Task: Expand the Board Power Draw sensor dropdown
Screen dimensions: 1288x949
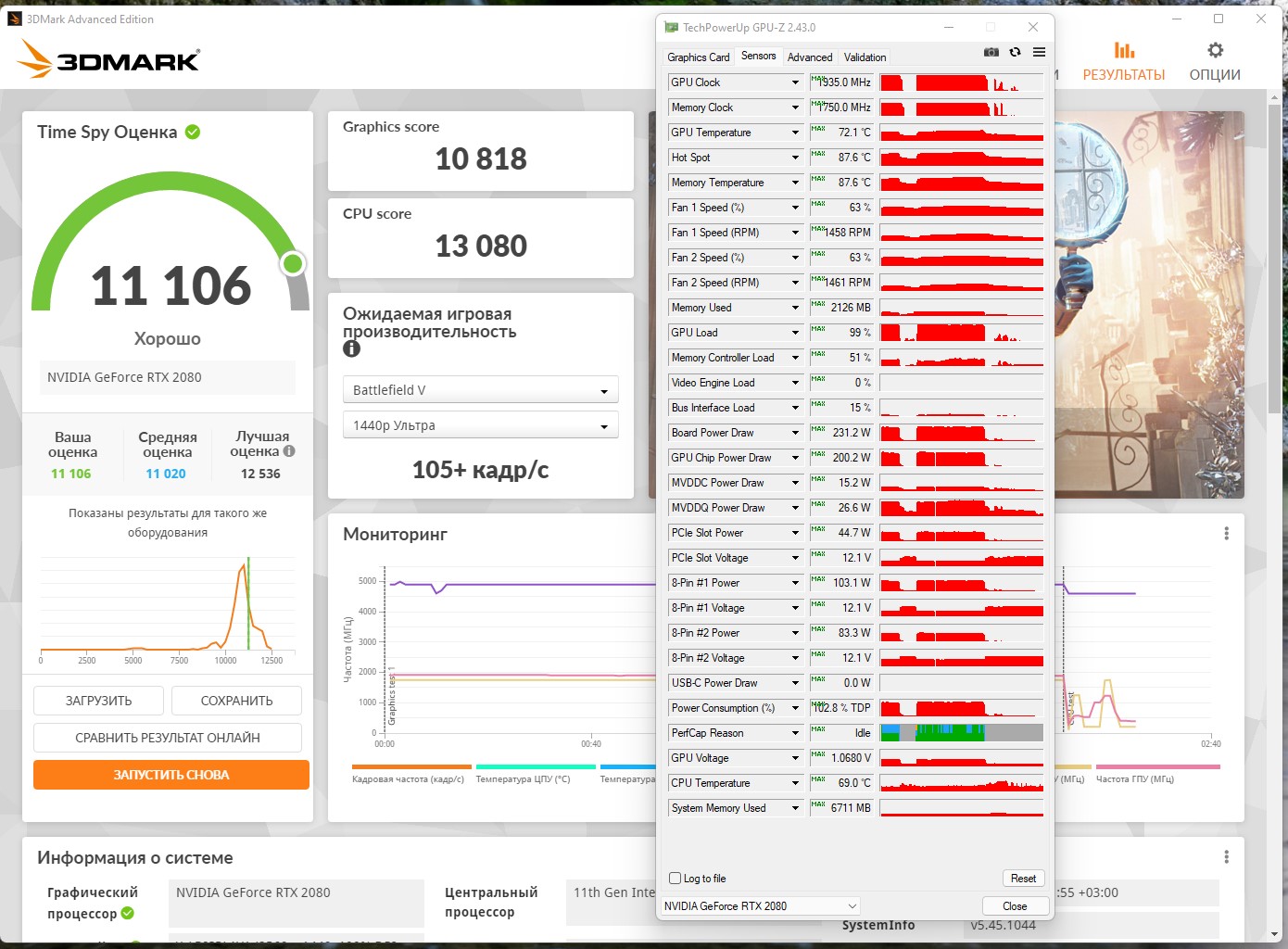Action: pyautogui.click(x=795, y=433)
